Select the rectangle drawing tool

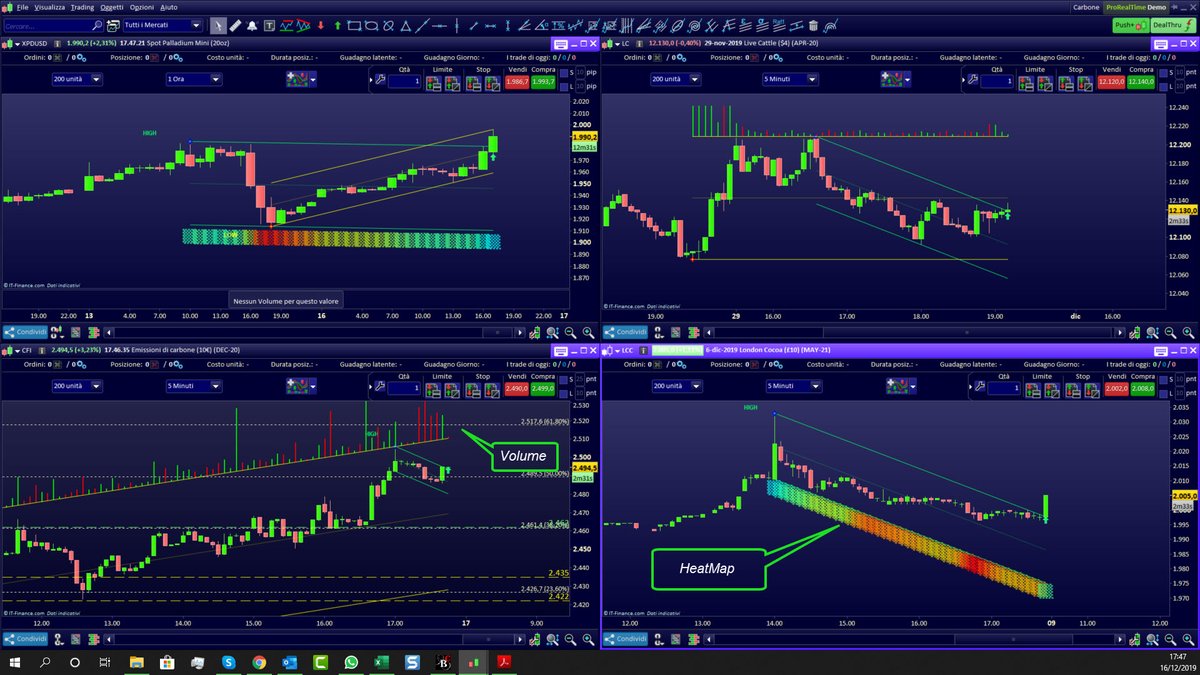354,25
